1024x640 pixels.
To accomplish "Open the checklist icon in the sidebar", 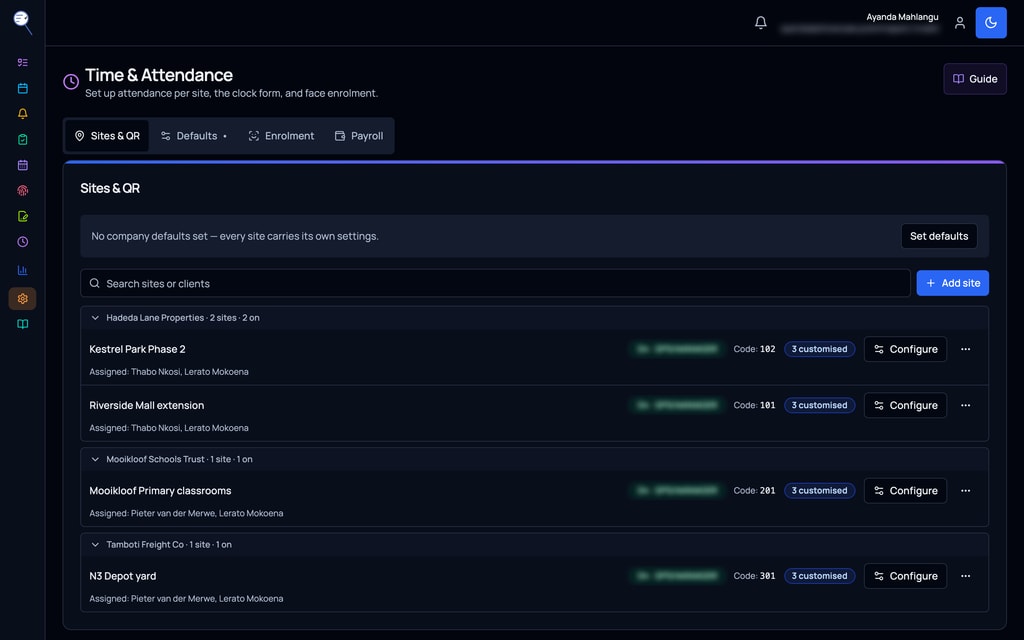I will point(23,63).
